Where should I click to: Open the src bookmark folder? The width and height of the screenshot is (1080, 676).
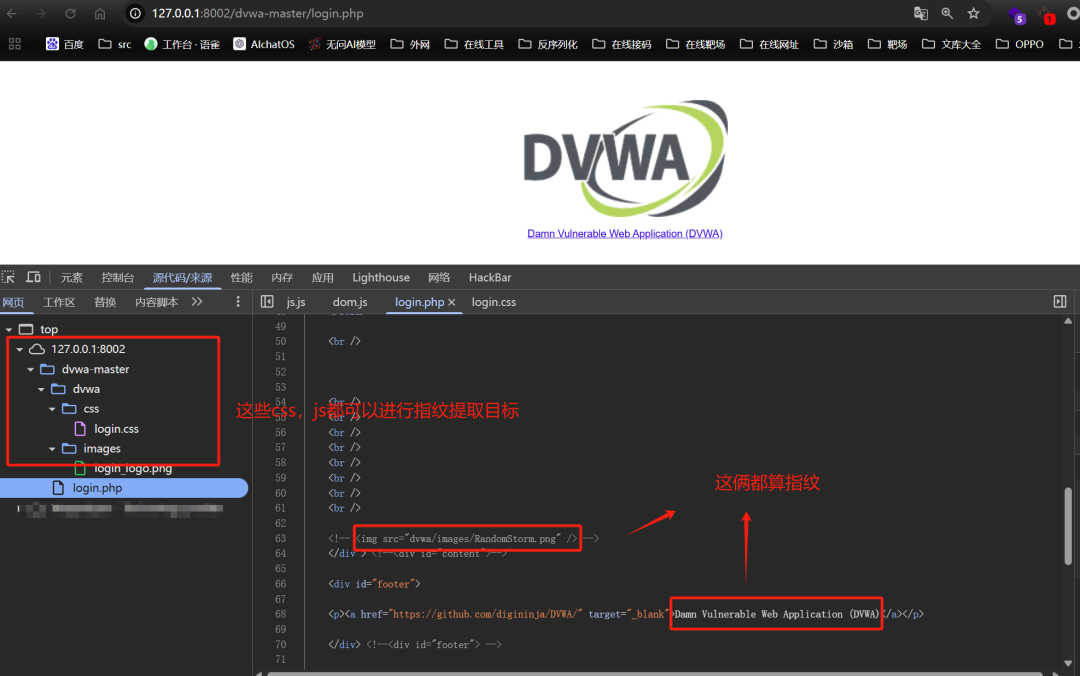(114, 44)
